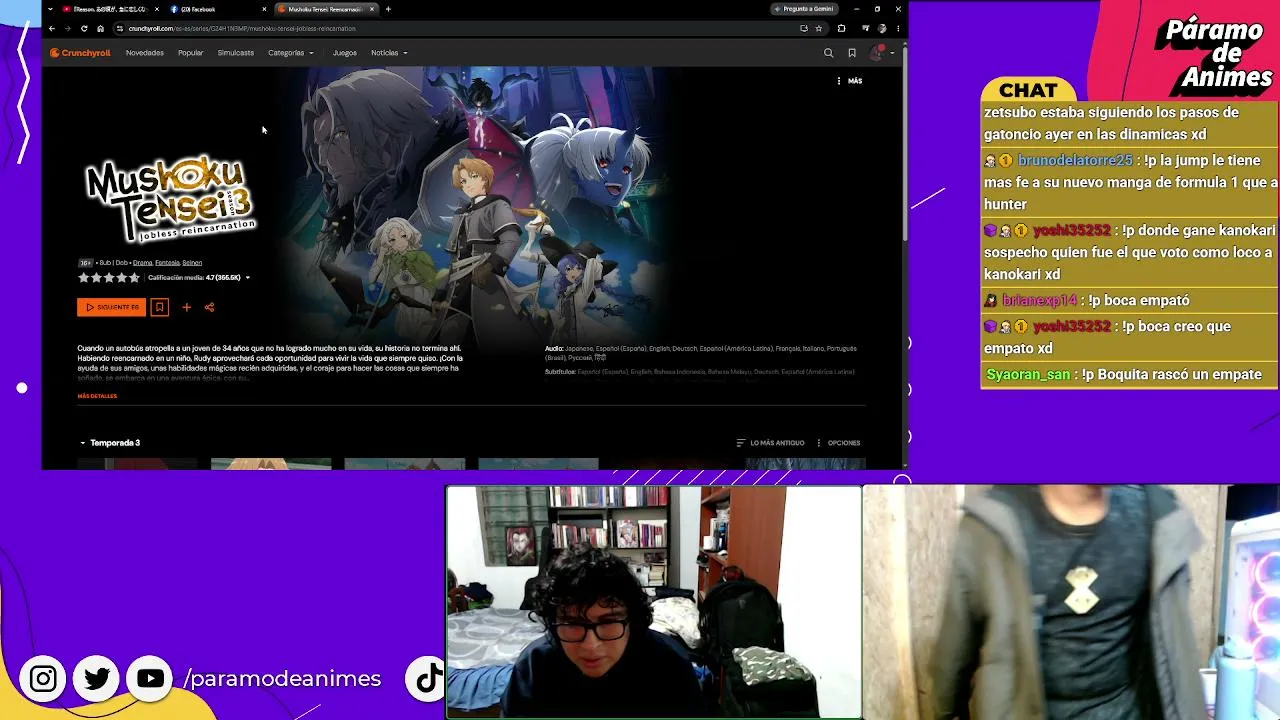1280x720 pixels.
Task: Click the browser home icon
Action: 100,28
